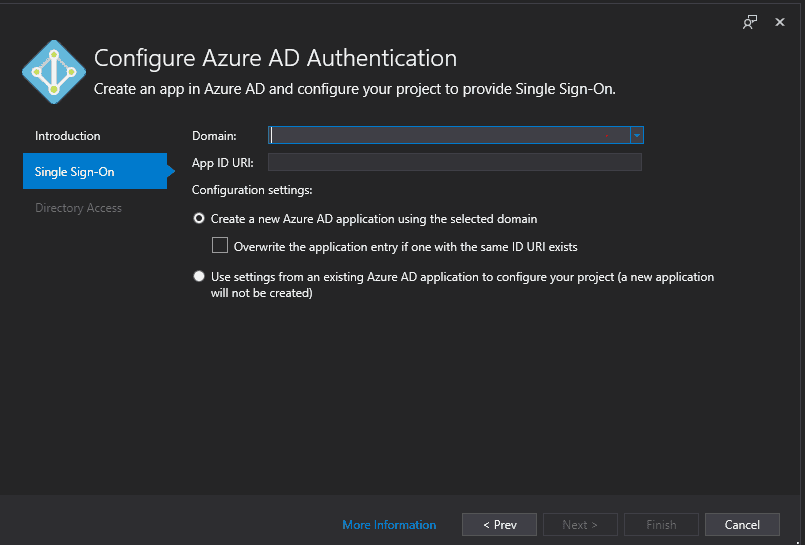Click the Configure Azure AD Authentication heading

pos(275,58)
